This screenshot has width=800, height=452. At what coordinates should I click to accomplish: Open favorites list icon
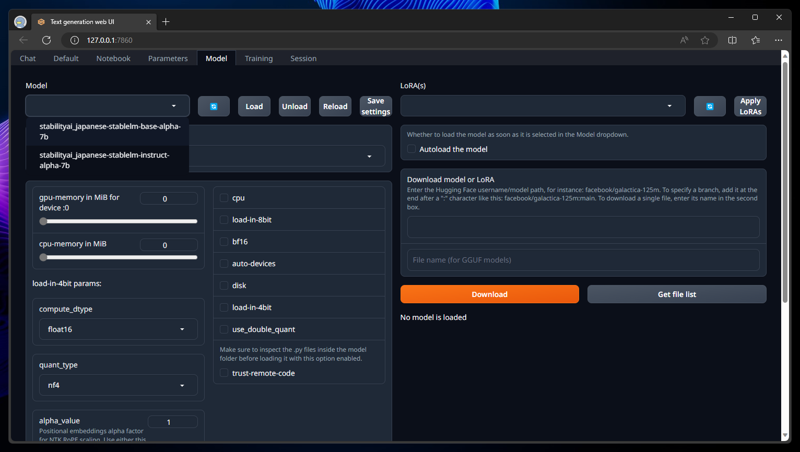coord(756,40)
